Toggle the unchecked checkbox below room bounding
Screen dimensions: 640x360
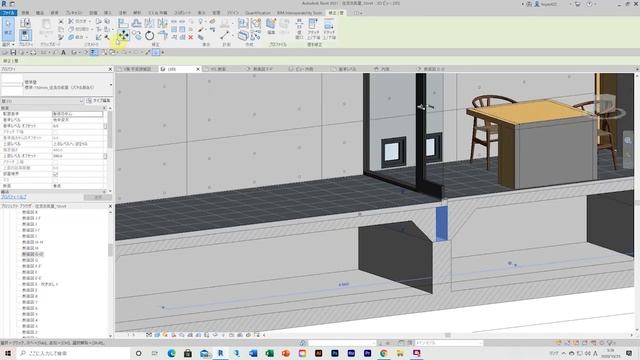click(x=56, y=180)
